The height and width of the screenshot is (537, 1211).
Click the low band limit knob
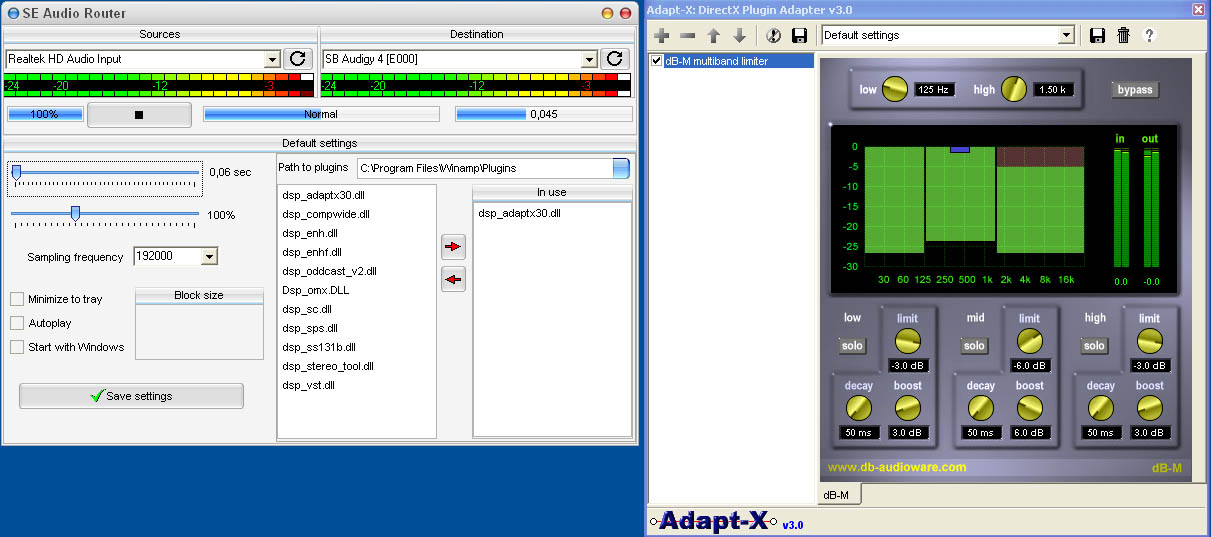point(907,341)
